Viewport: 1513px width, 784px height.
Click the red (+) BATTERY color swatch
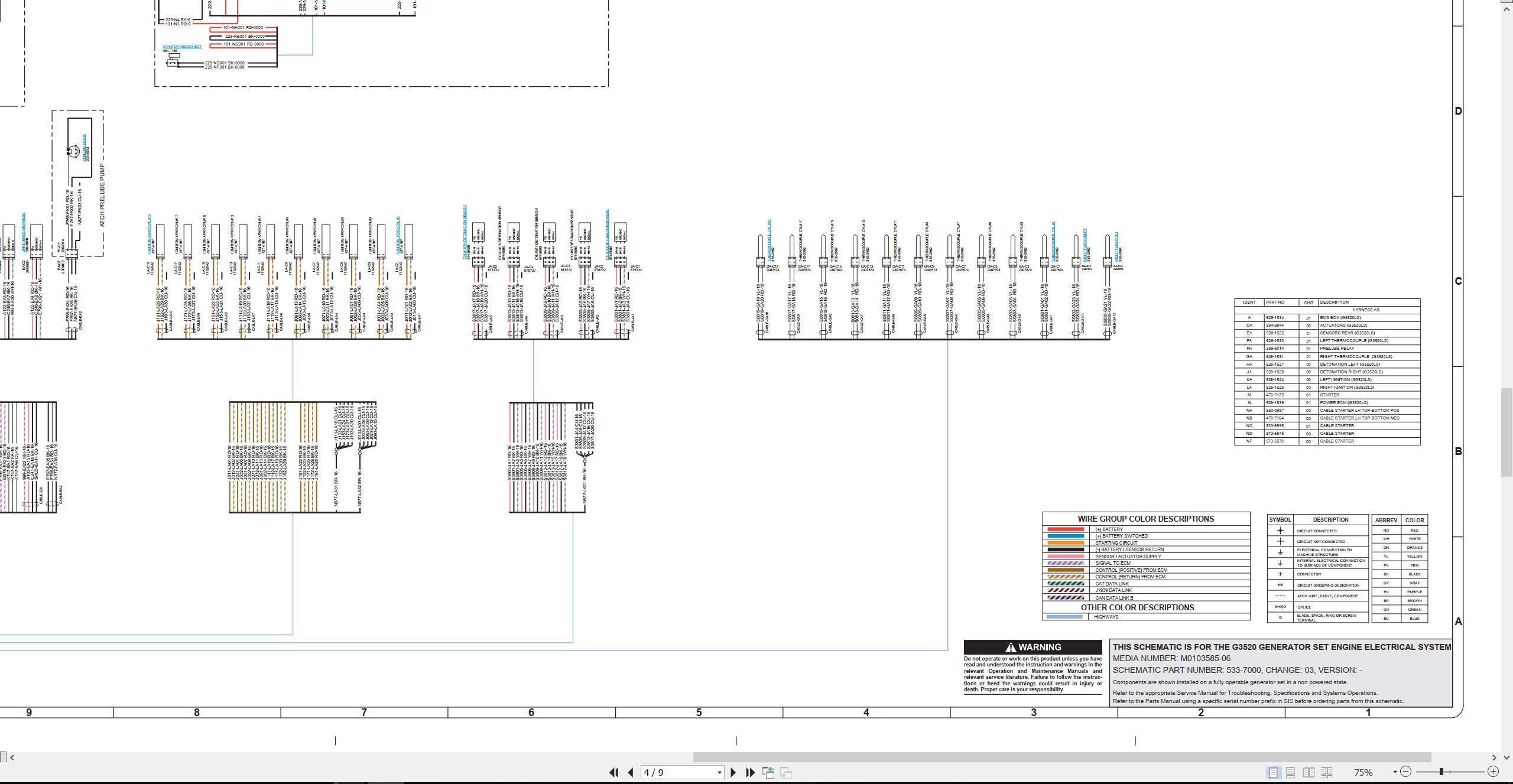[1065, 529]
